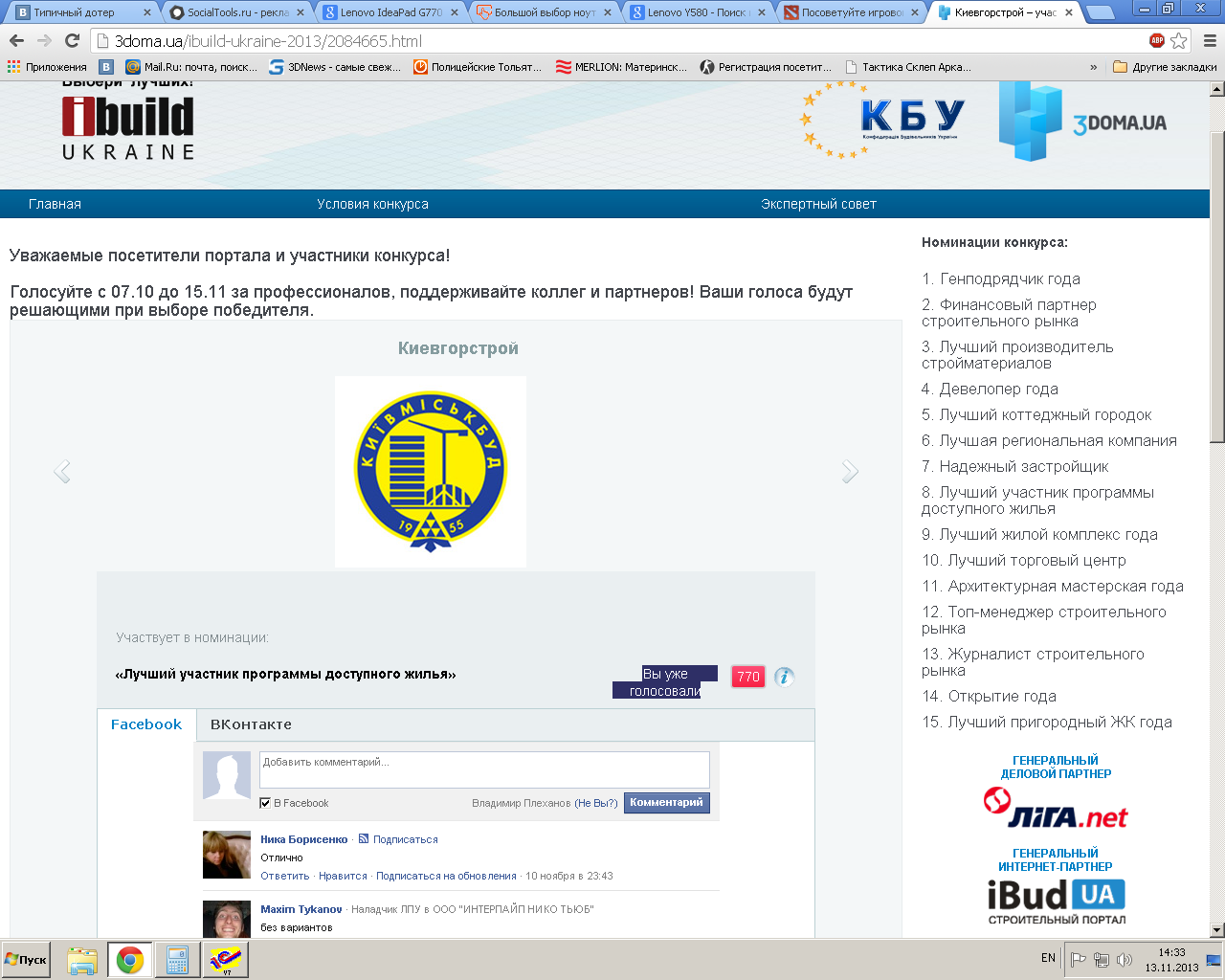The image size is (1225, 980).
Task: Click the Не Вы? link
Action: click(x=596, y=803)
